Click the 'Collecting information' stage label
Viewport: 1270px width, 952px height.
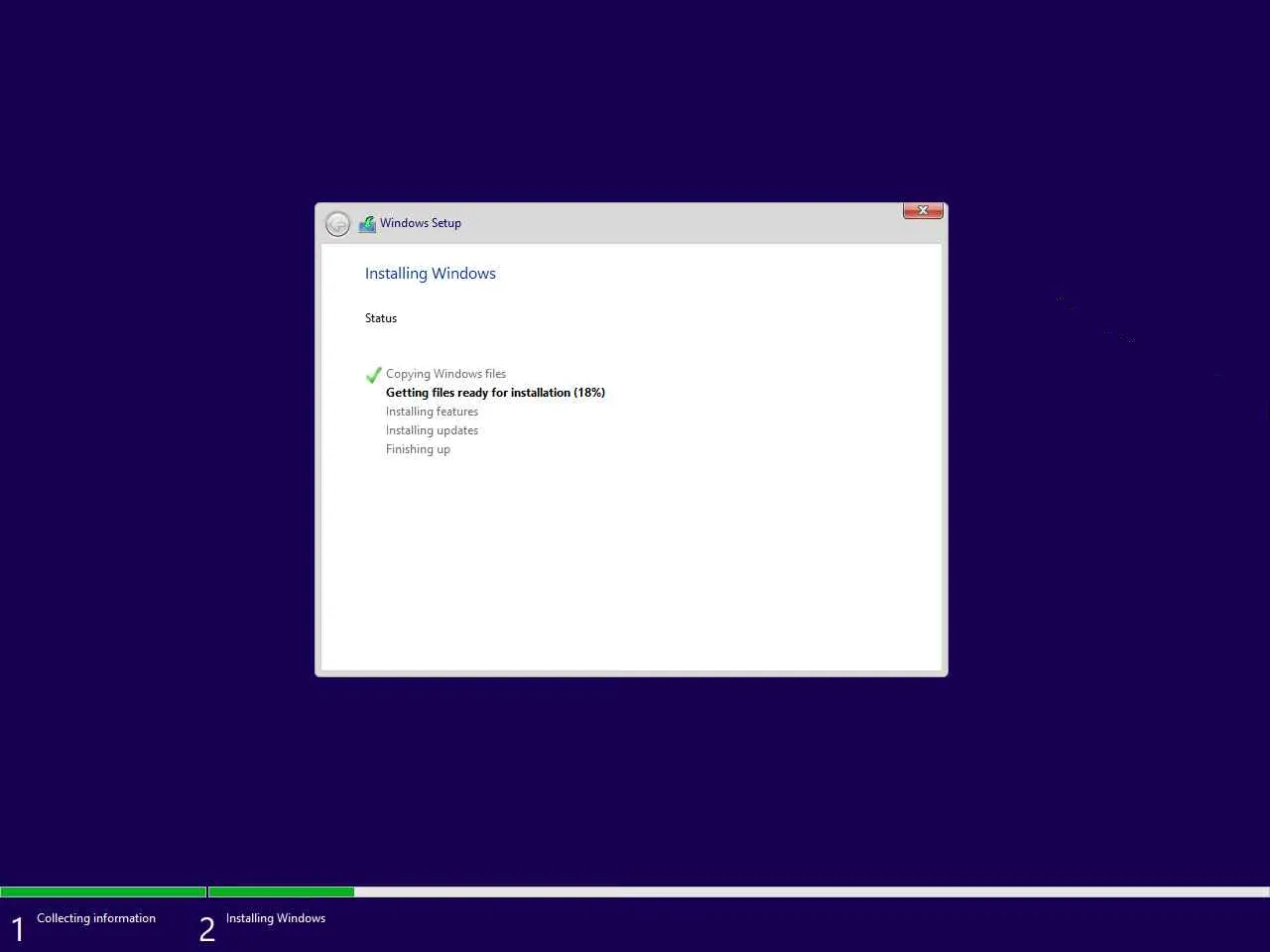point(96,918)
